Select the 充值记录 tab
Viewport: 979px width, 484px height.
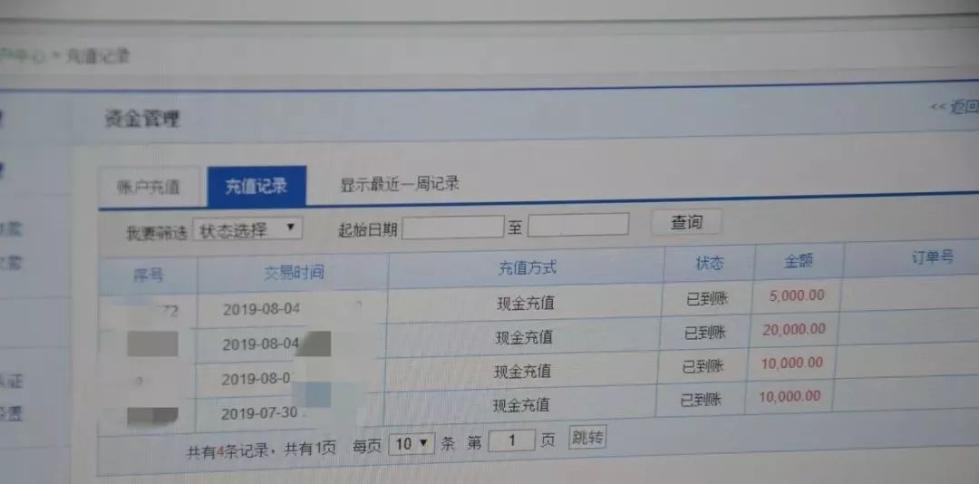(256, 186)
